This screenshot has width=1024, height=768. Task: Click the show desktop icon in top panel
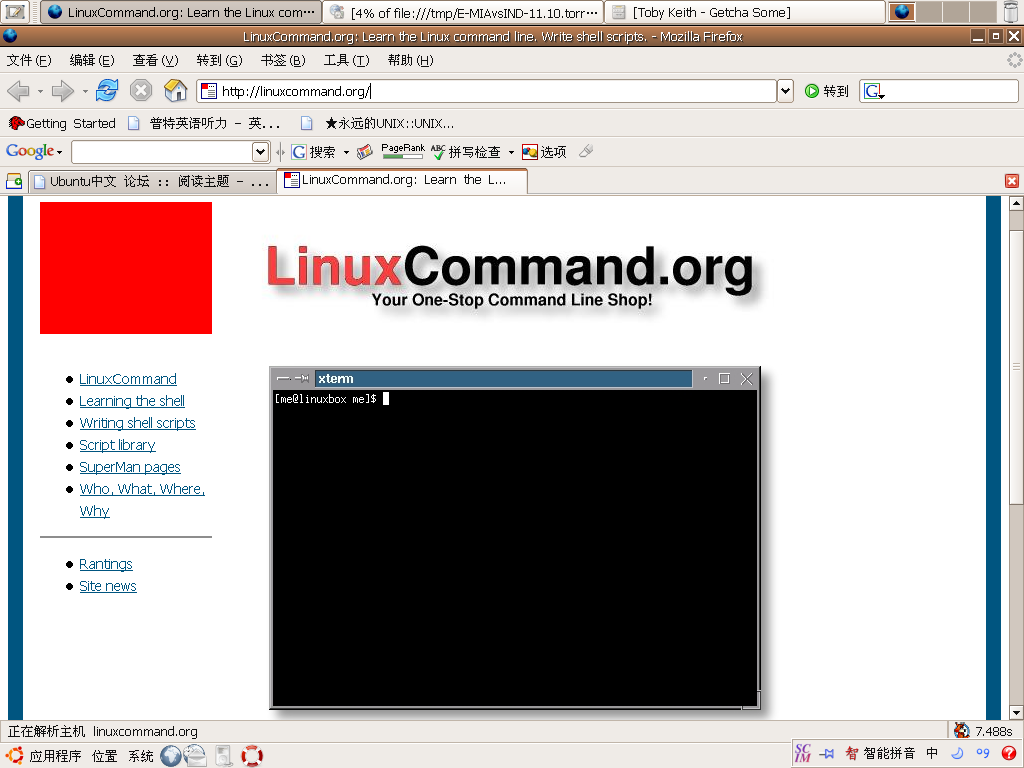[15, 12]
